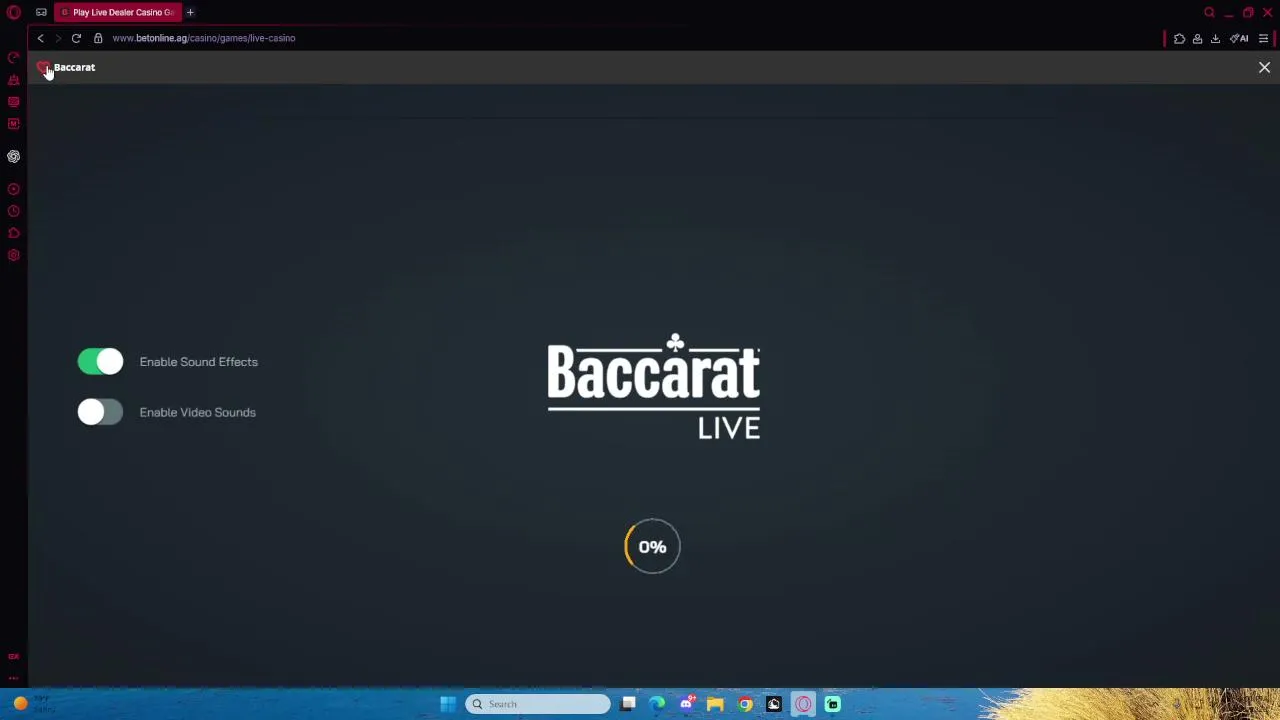
Task: Open the profile account icon in toolbar
Action: tap(1197, 39)
